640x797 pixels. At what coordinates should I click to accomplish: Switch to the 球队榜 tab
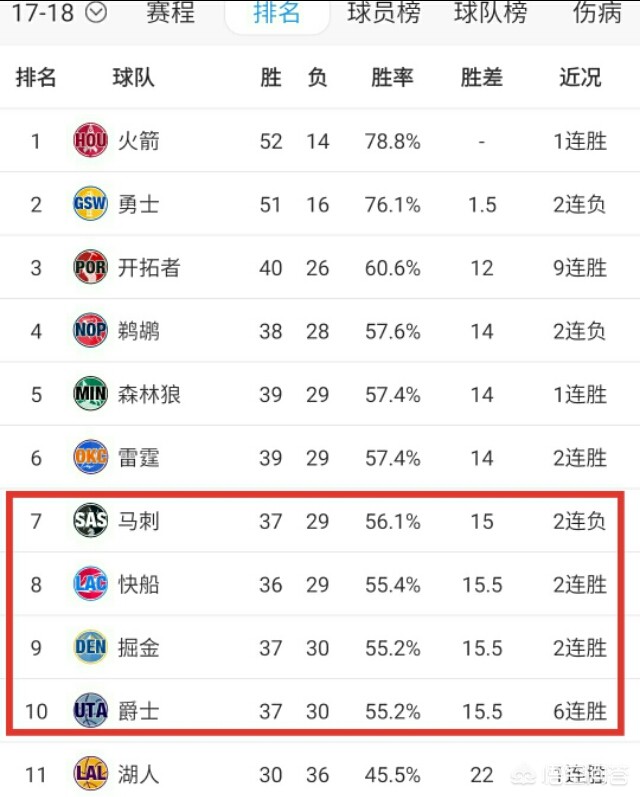pos(491,13)
